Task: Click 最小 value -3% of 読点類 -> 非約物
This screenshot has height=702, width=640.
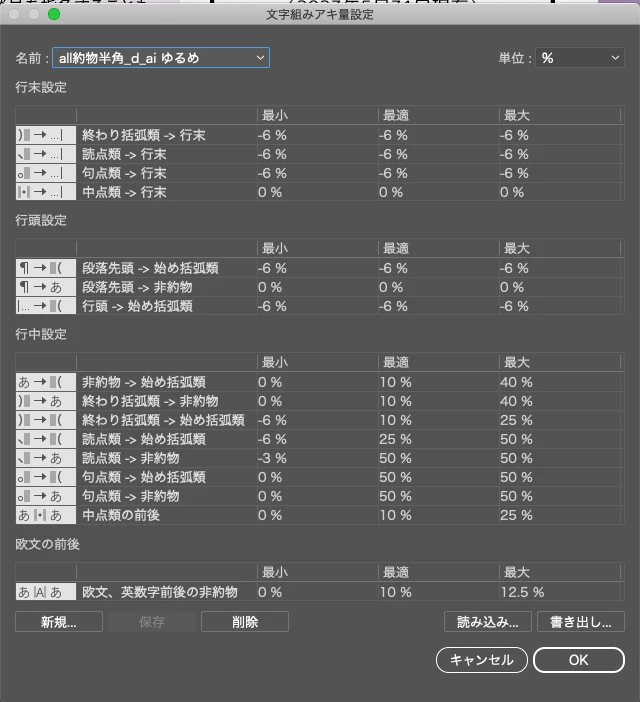Action: 272,458
